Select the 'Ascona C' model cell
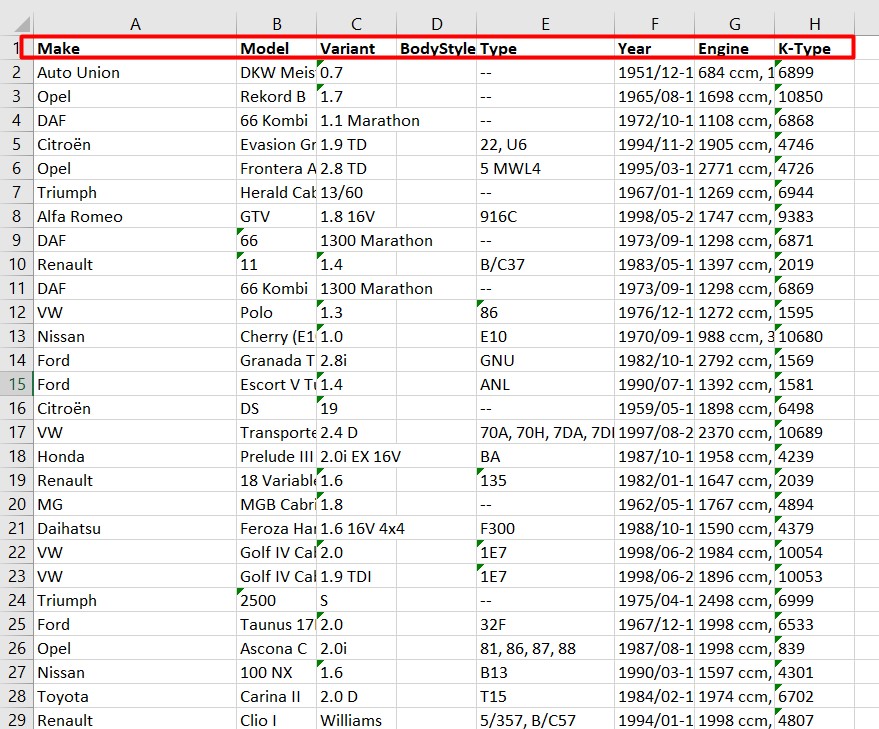Image resolution: width=879 pixels, height=729 pixels. tap(276, 648)
